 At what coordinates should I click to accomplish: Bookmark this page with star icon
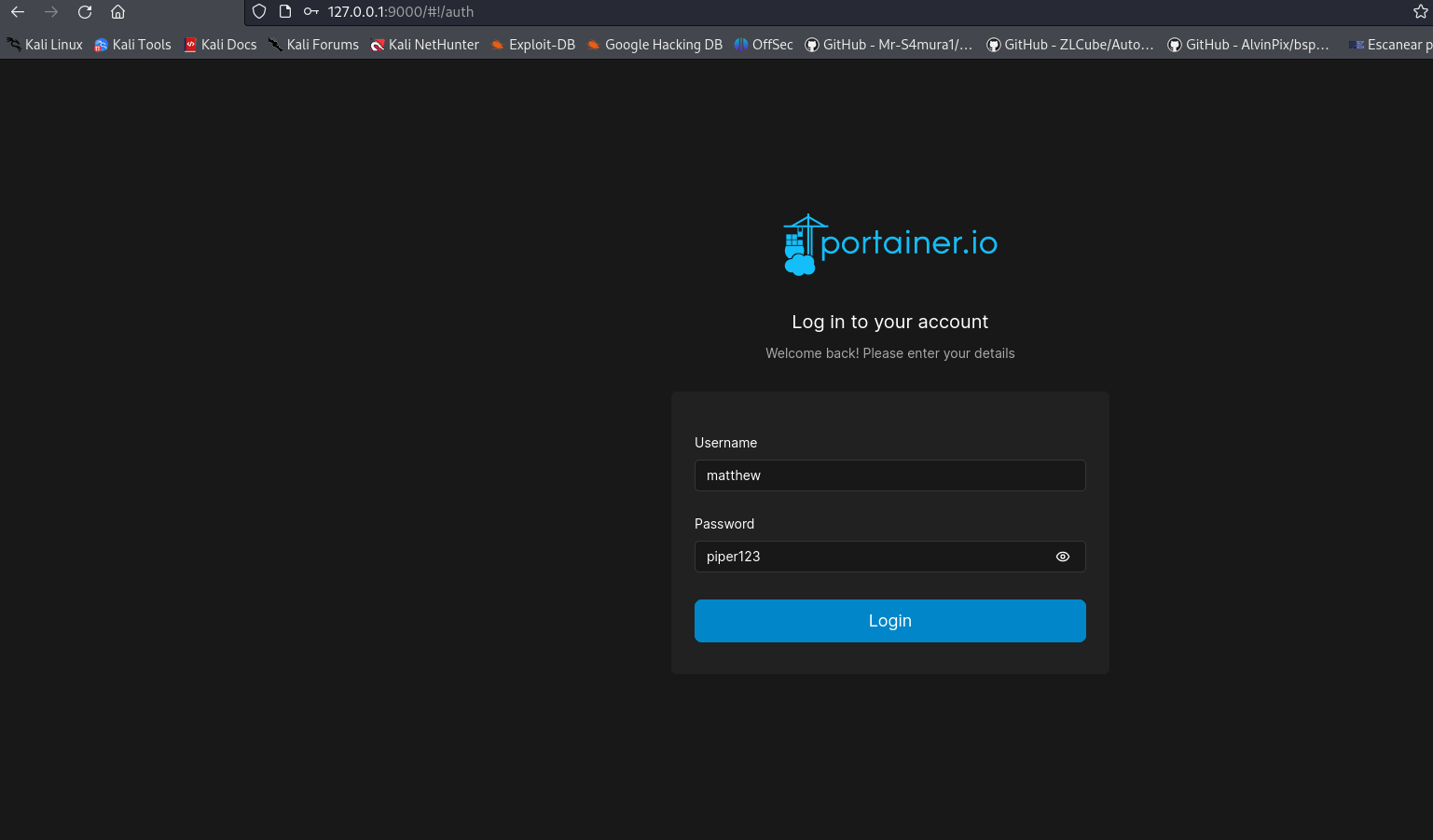pos(1420,12)
